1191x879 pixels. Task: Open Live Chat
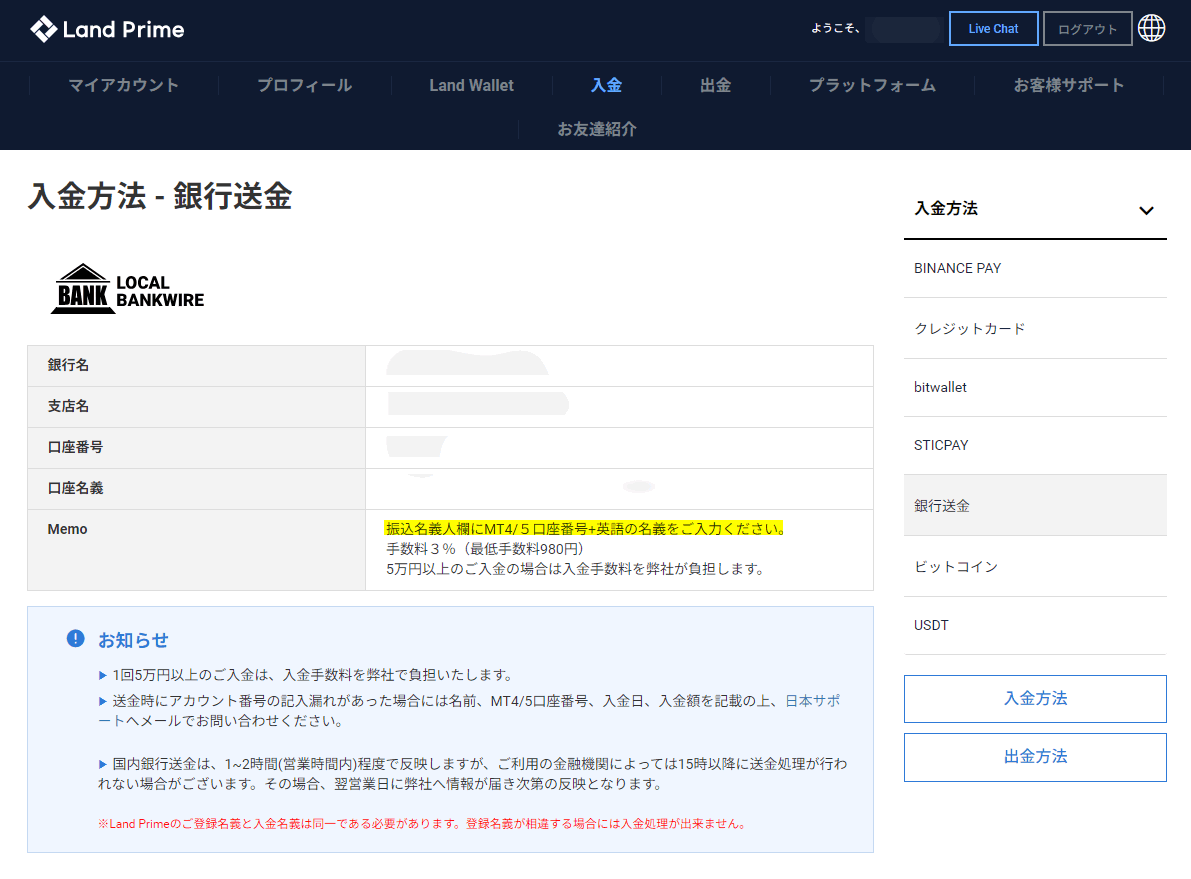[x=994, y=29]
